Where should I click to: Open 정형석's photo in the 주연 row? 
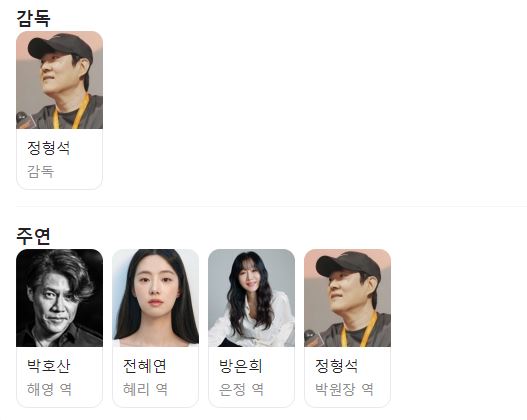pos(348,298)
